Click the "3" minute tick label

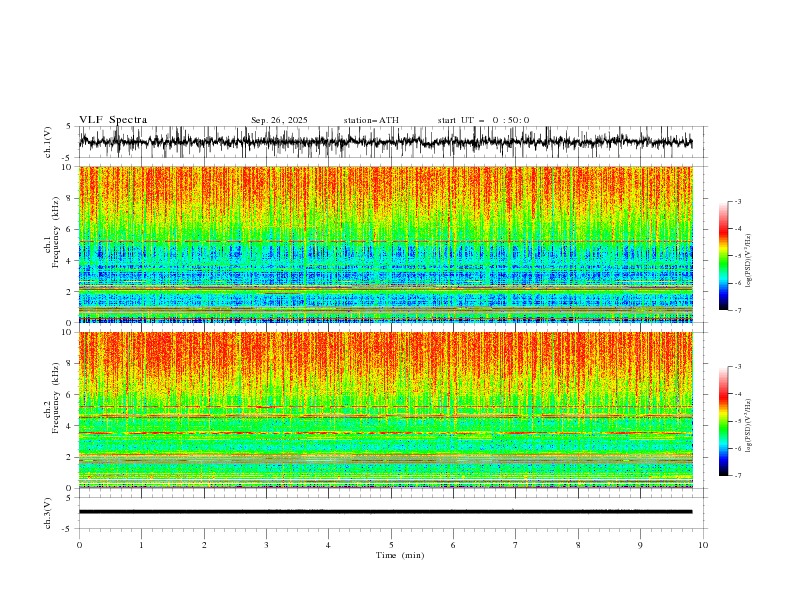click(x=266, y=545)
